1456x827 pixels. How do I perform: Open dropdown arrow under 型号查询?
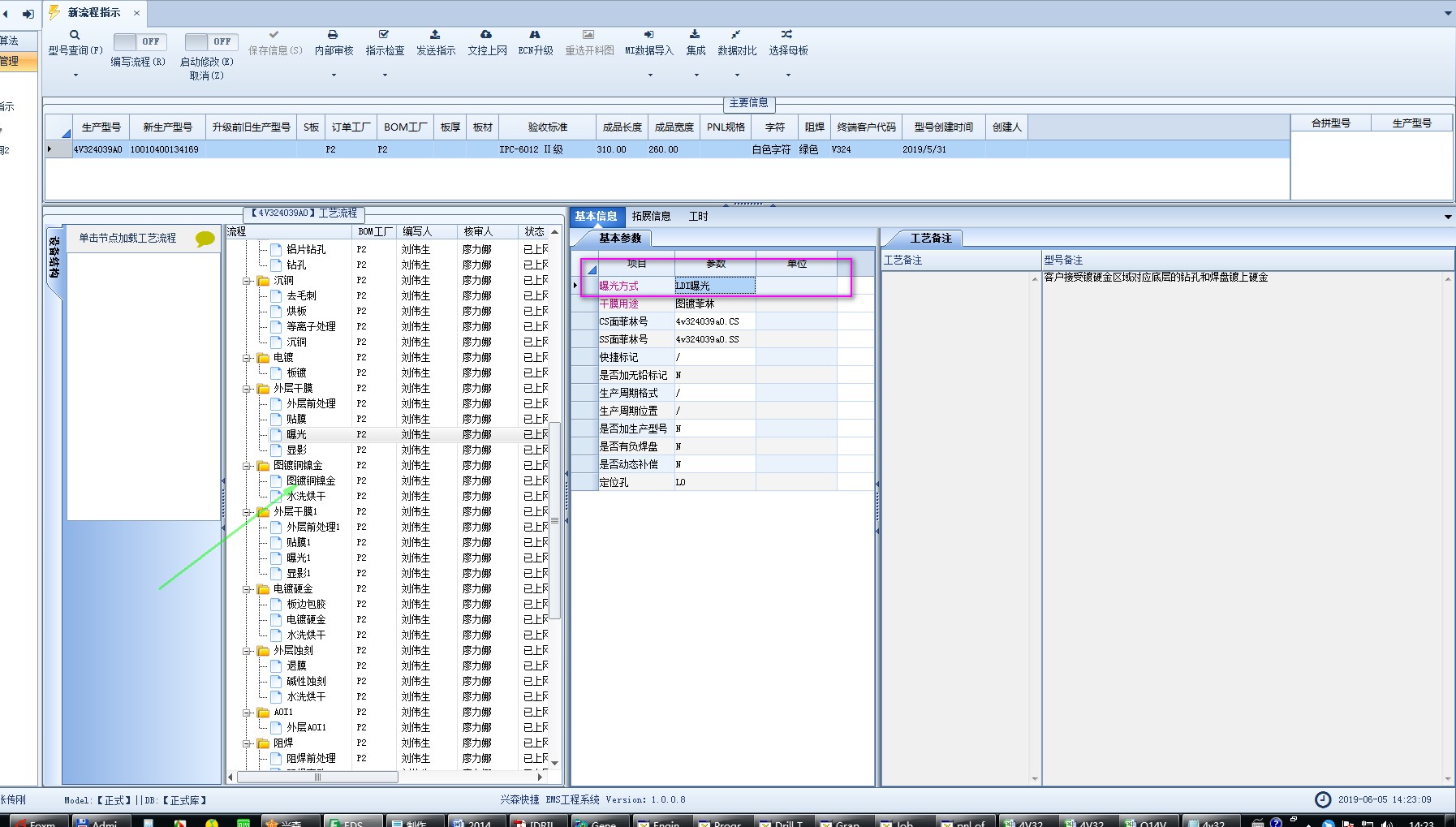pyautogui.click(x=75, y=75)
